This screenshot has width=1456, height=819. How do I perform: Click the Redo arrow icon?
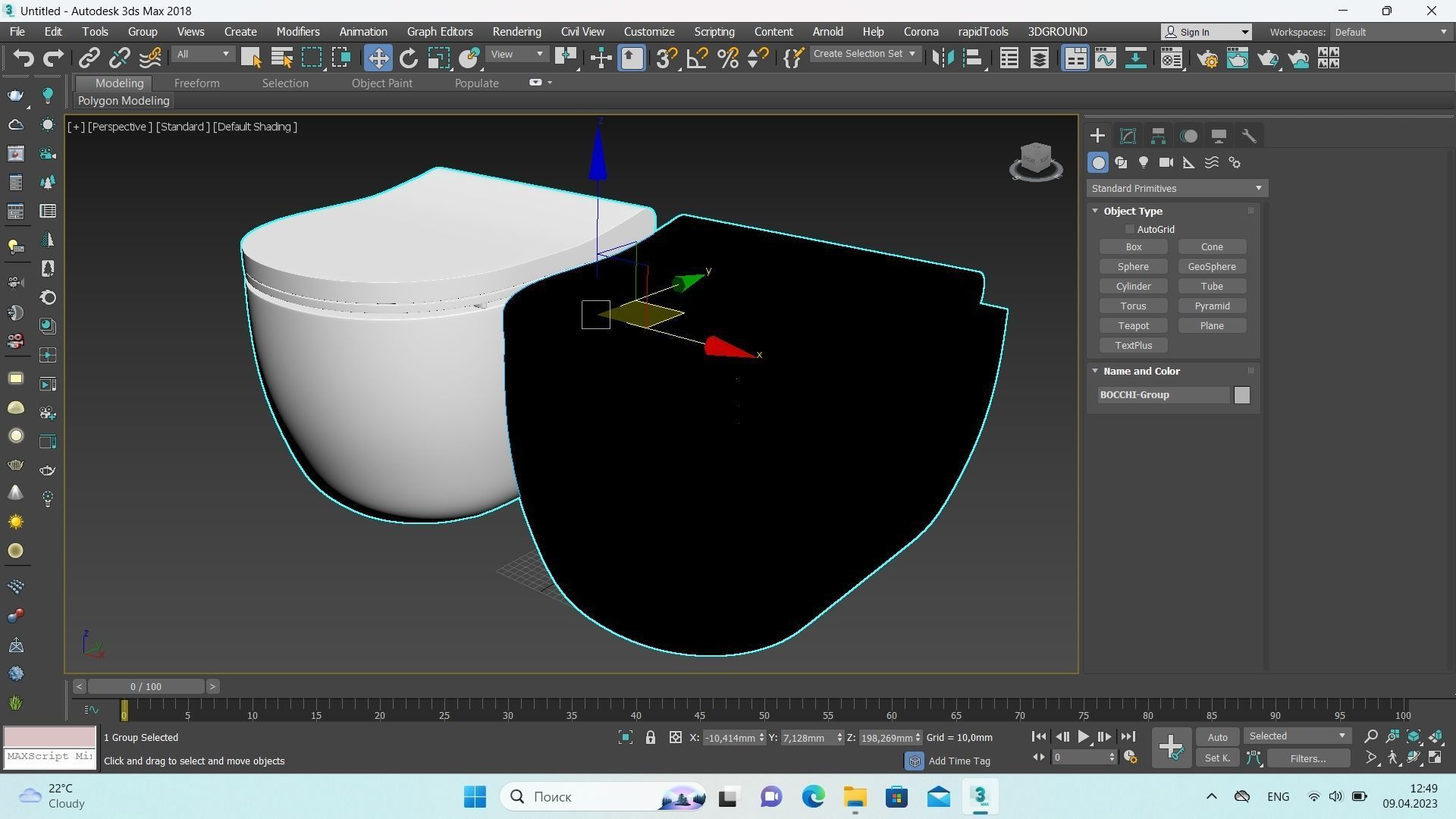click(53, 58)
